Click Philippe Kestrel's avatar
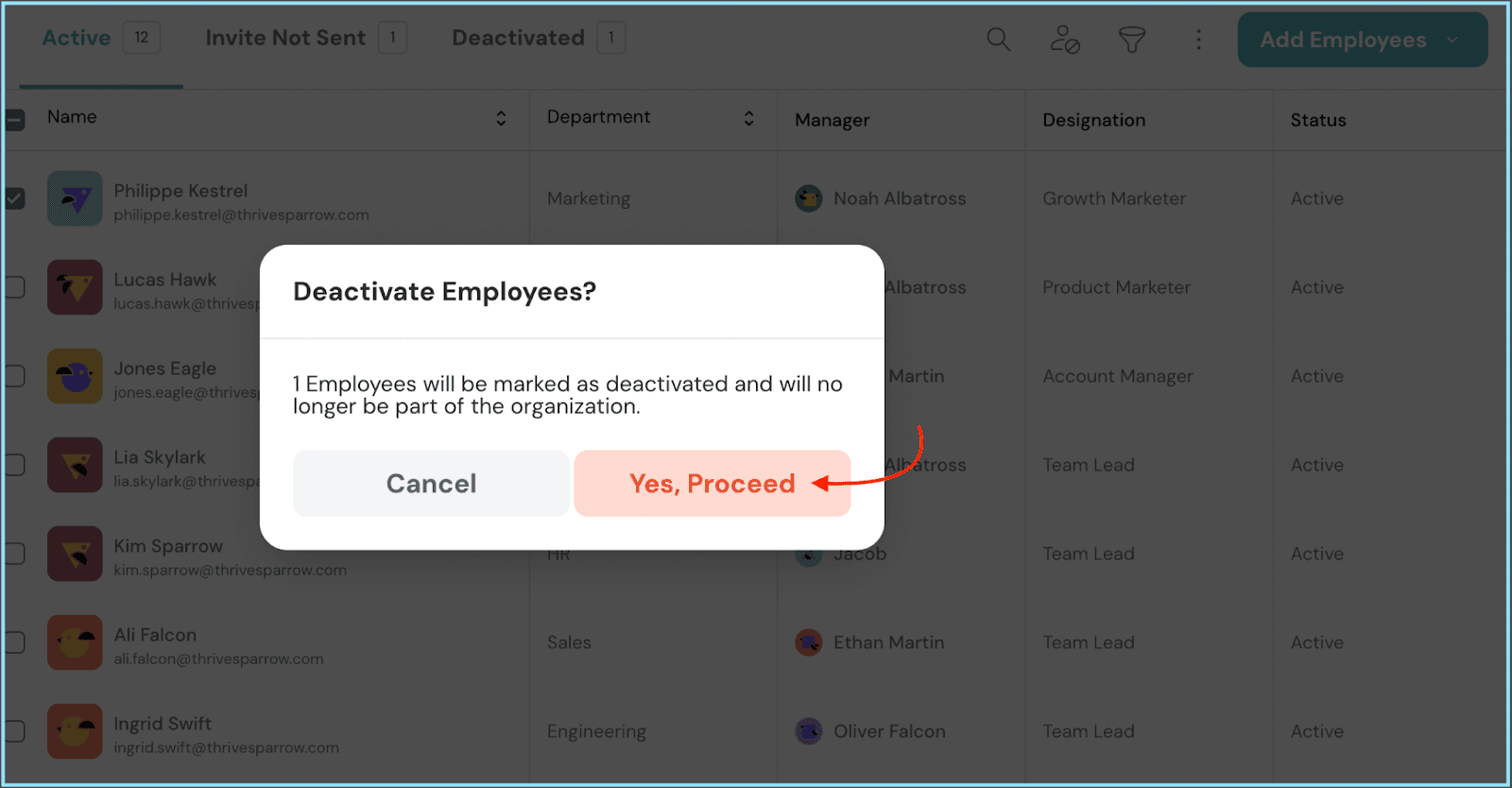The width and height of the screenshot is (1512, 788). 75,198
